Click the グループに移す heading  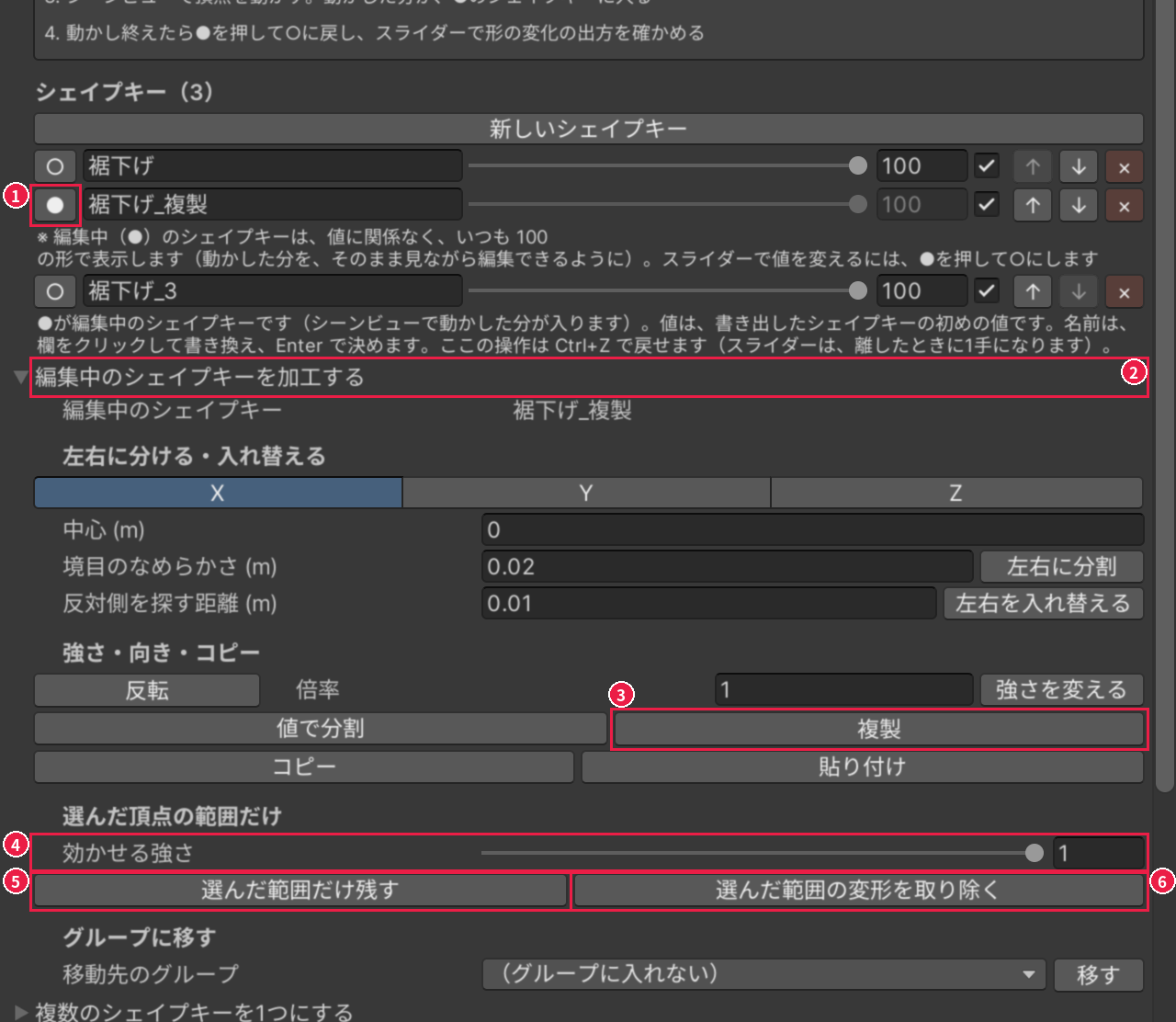(139, 937)
